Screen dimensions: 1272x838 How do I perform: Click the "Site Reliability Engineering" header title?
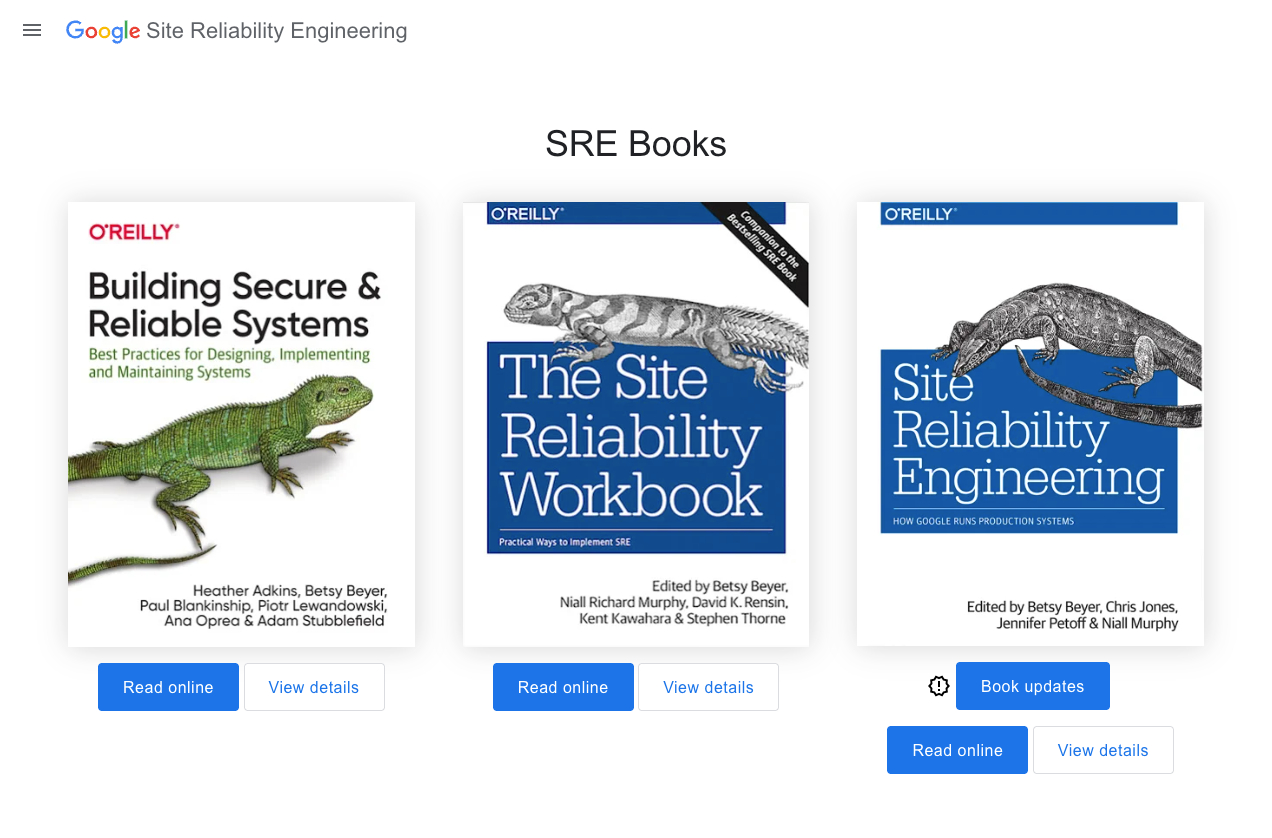[x=276, y=31]
